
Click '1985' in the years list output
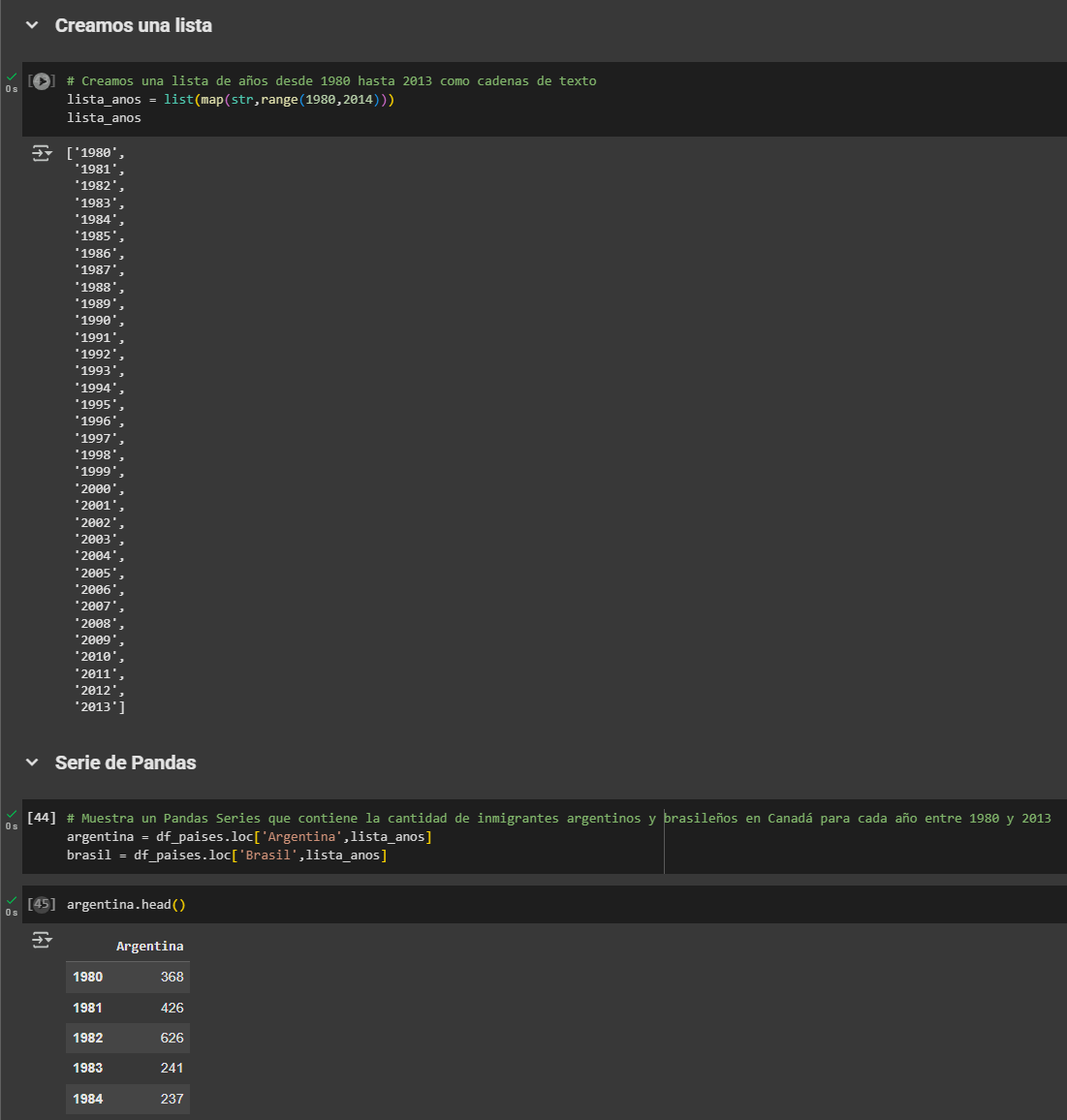[x=96, y=236]
